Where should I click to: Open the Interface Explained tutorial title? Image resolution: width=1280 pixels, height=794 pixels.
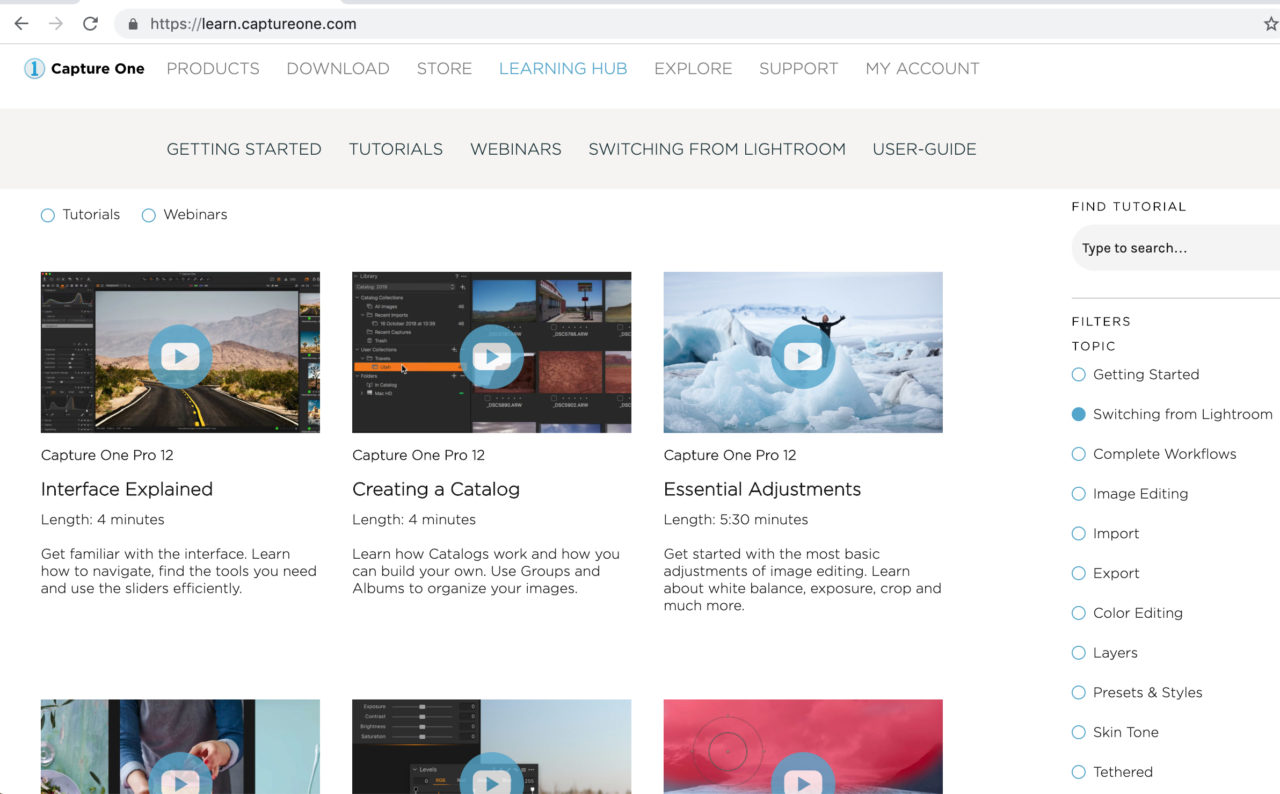127,489
